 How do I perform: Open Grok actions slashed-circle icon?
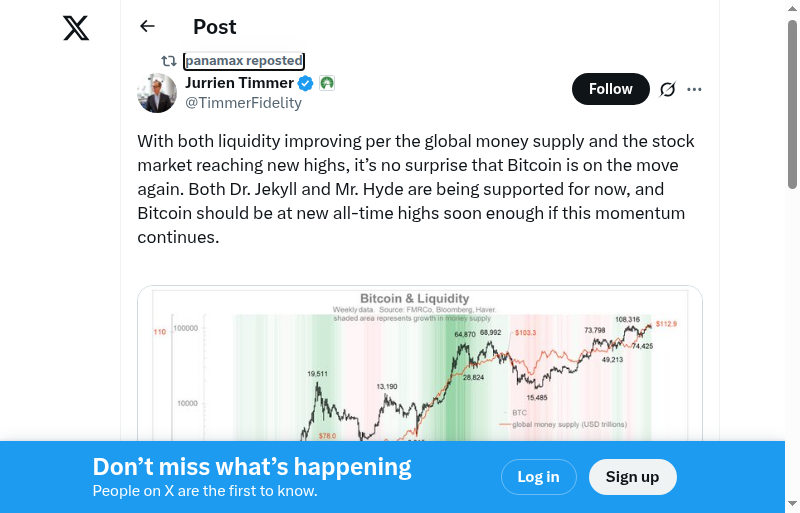click(x=668, y=89)
